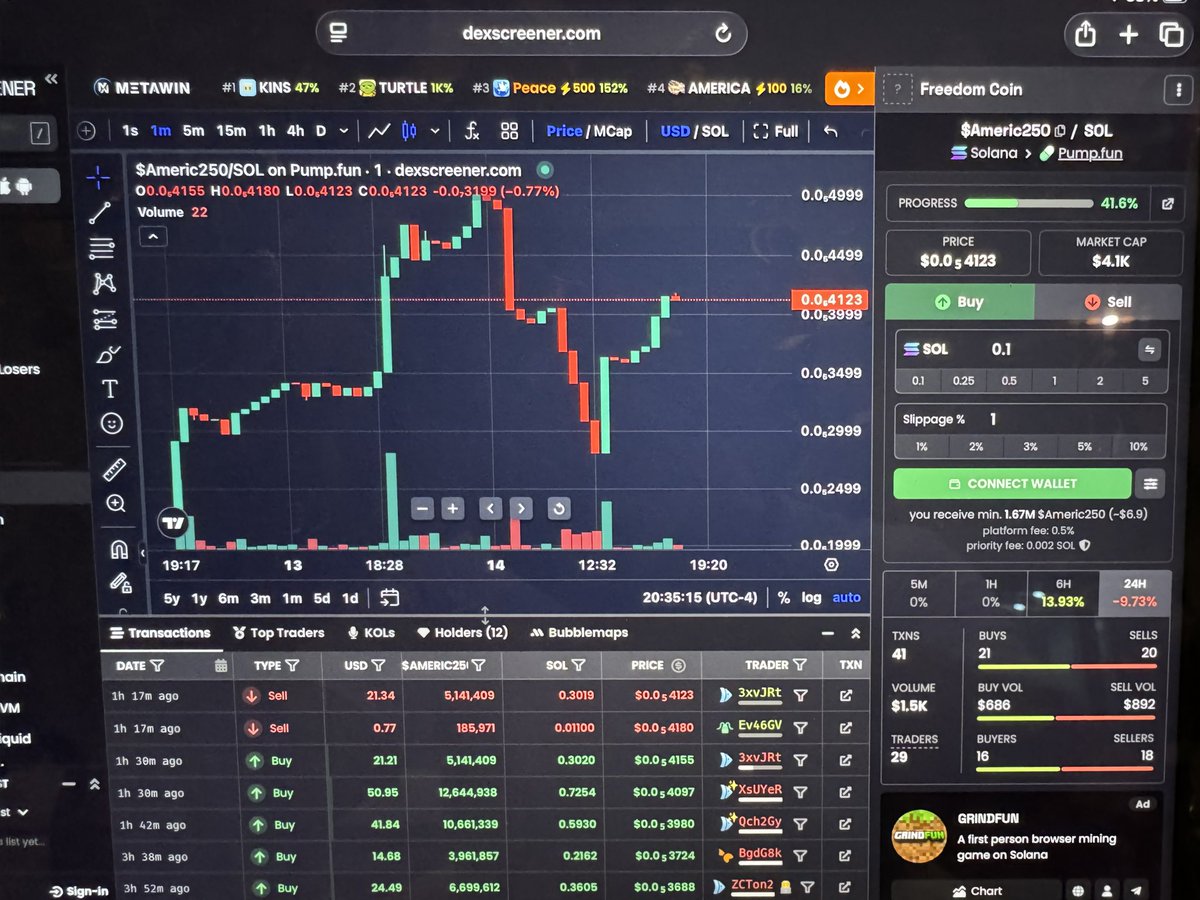
Task: Open the Holders (12) tab
Action: pos(462,633)
